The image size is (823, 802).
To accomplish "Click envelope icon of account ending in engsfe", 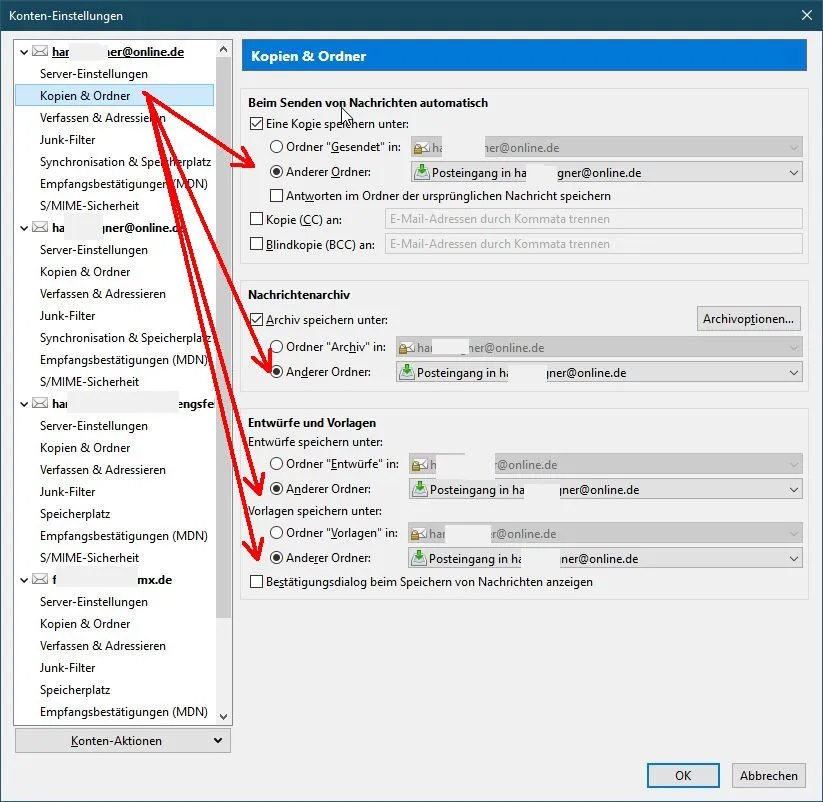I will click(x=40, y=404).
